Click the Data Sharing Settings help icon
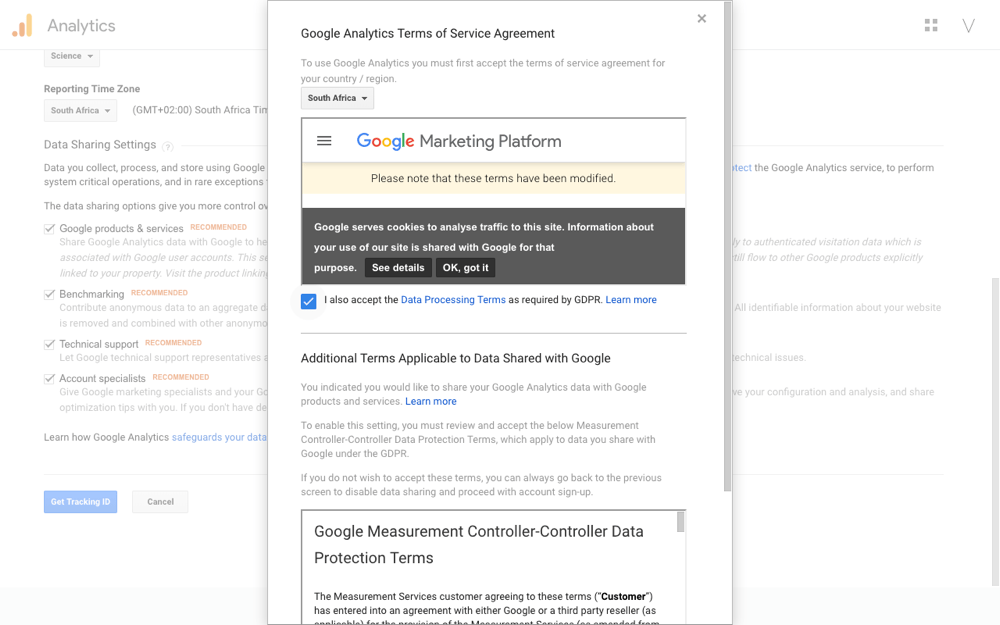The image size is (1000, 625). 168,147
